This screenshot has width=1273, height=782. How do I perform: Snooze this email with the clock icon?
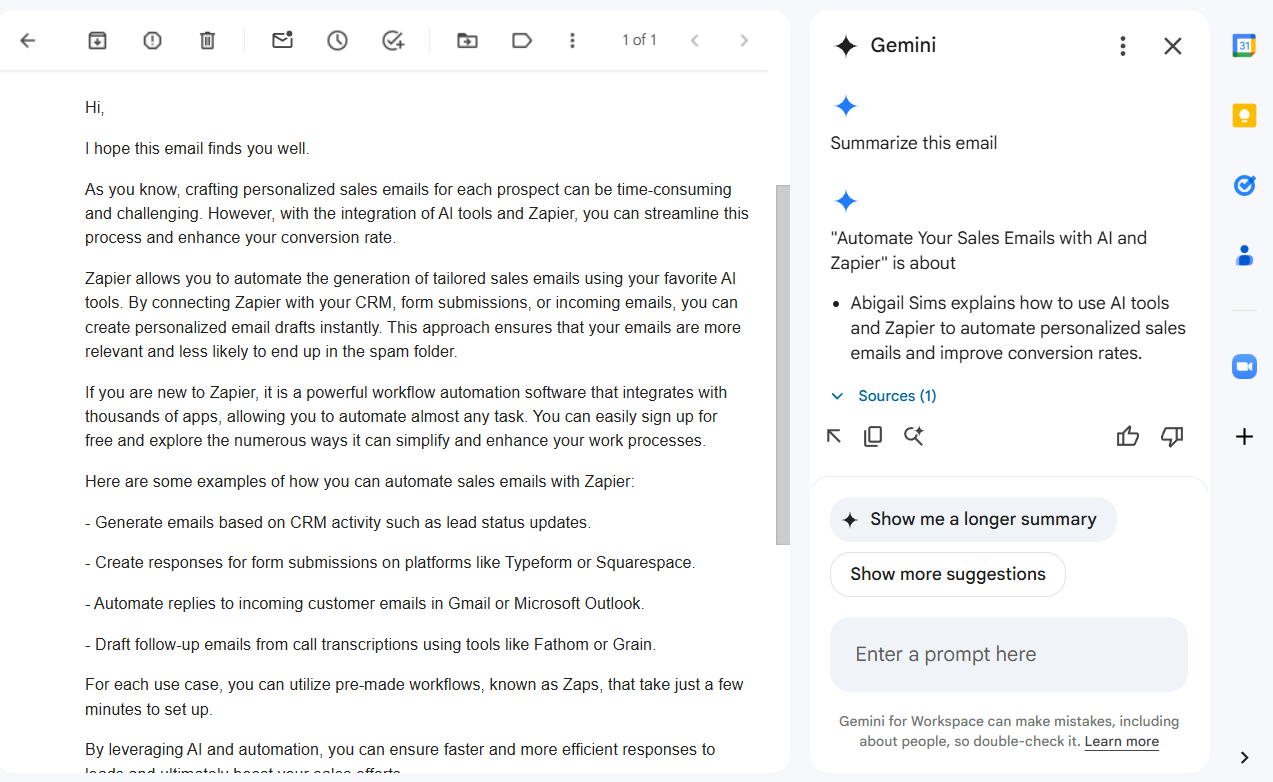pyautogui.click(x=338, y=40)
